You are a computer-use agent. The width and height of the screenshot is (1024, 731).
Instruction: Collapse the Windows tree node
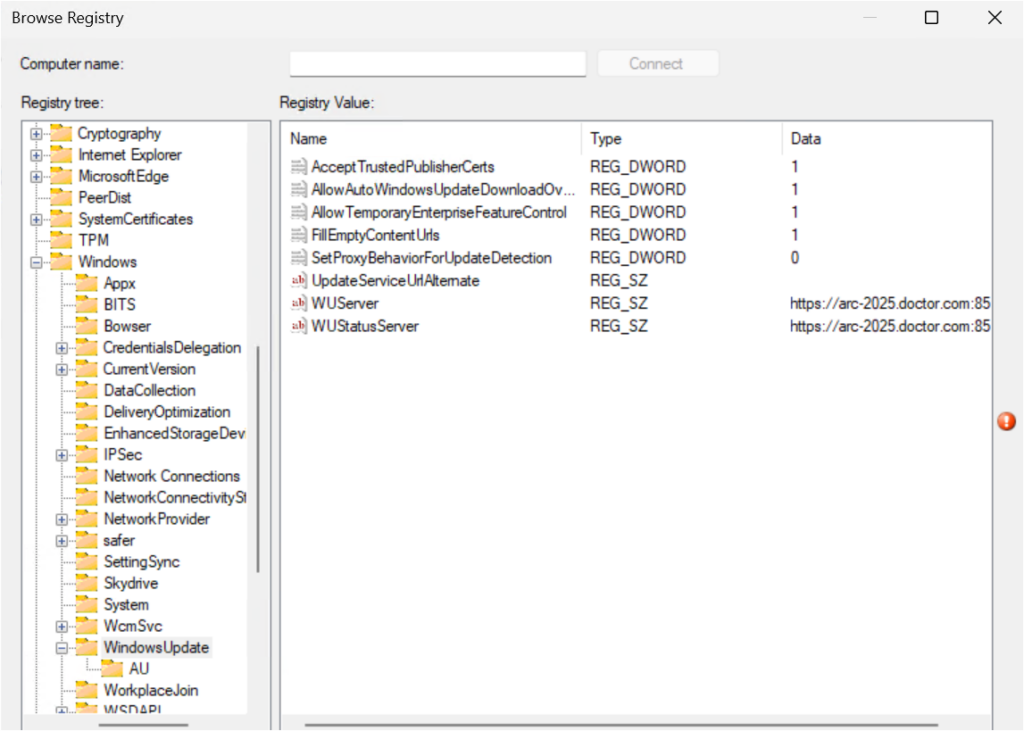pyautogui.click(x=37, y=262)
